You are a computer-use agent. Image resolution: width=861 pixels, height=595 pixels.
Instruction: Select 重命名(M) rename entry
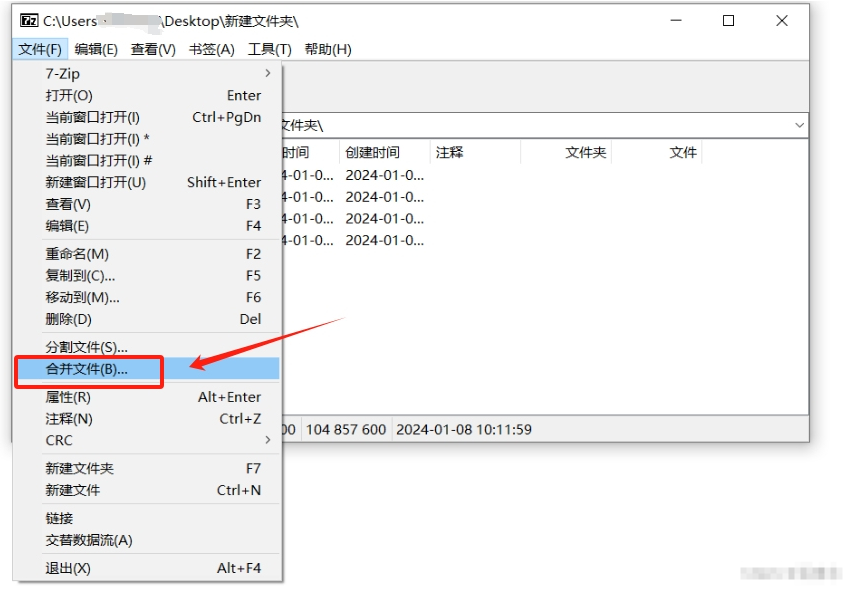coord(77,254)
